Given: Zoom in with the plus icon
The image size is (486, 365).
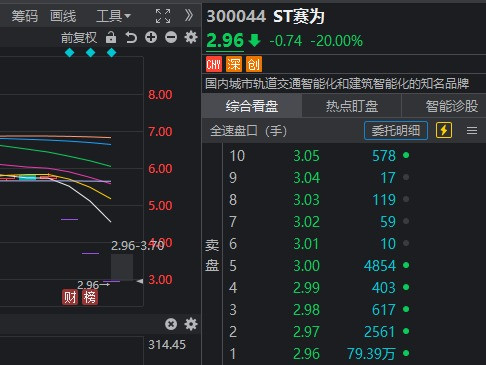Looking at the screenshot, I should (151, 37).
